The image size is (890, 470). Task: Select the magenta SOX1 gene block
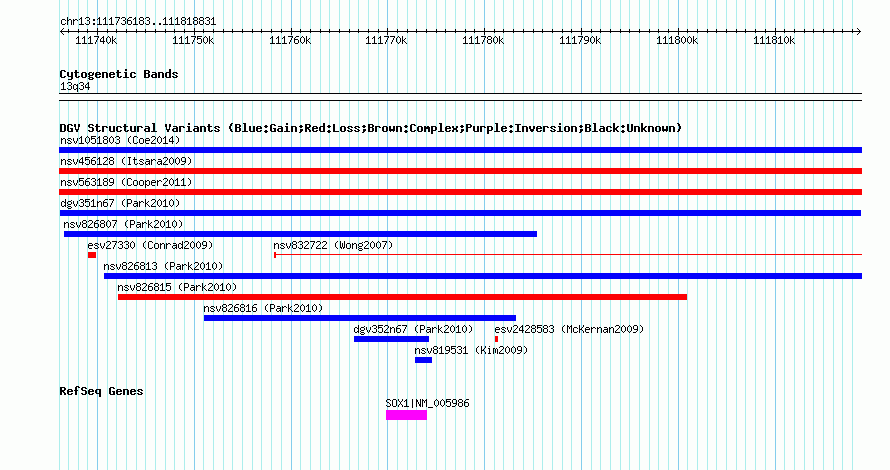point(406,415)
